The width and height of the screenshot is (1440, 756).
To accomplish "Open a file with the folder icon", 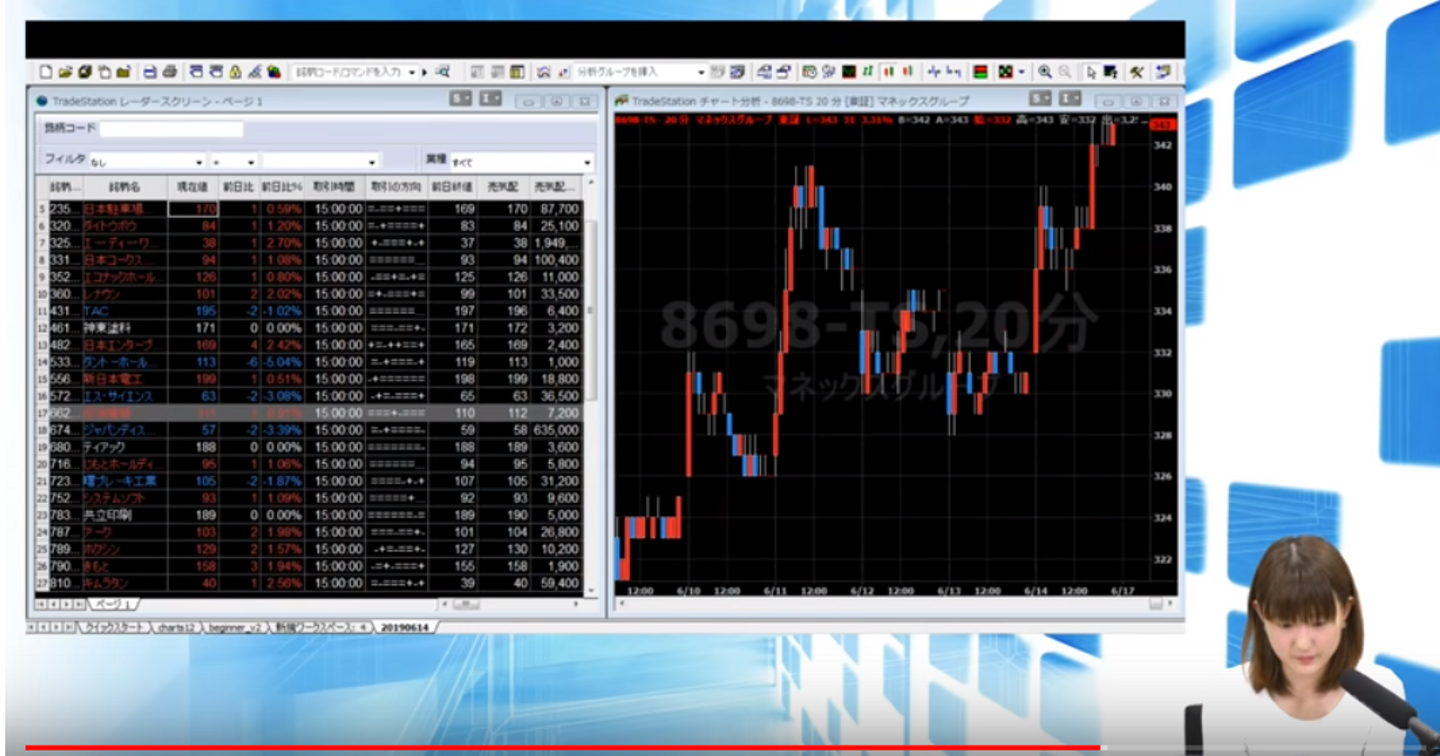I will click(65, 72).
